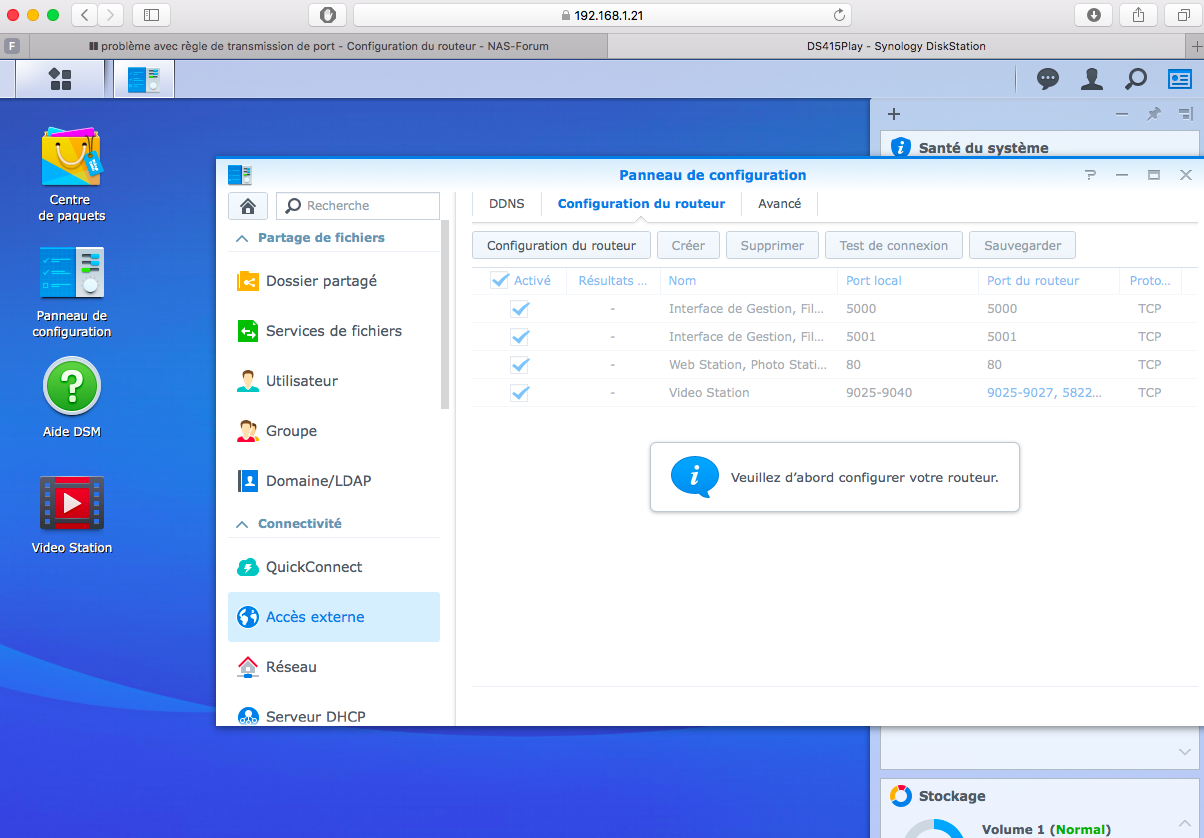Viewport: 1204px width, 838px height.
Task: Collapse the Partage de fichiers section
Action: click(x=242, y=238)
